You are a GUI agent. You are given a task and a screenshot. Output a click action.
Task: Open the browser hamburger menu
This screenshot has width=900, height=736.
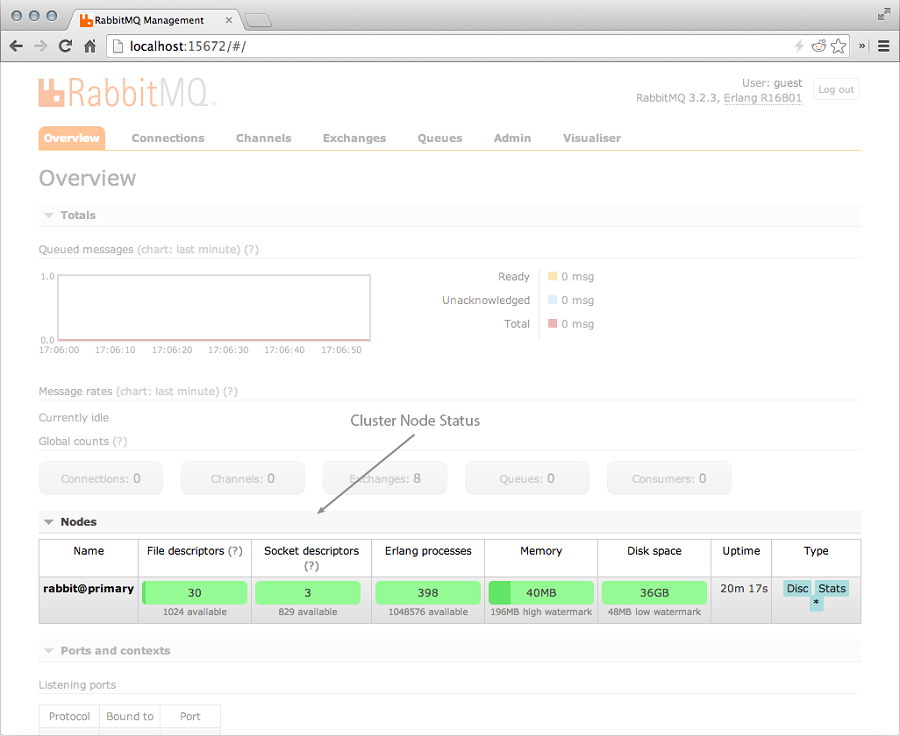click(x=884, y=45)
